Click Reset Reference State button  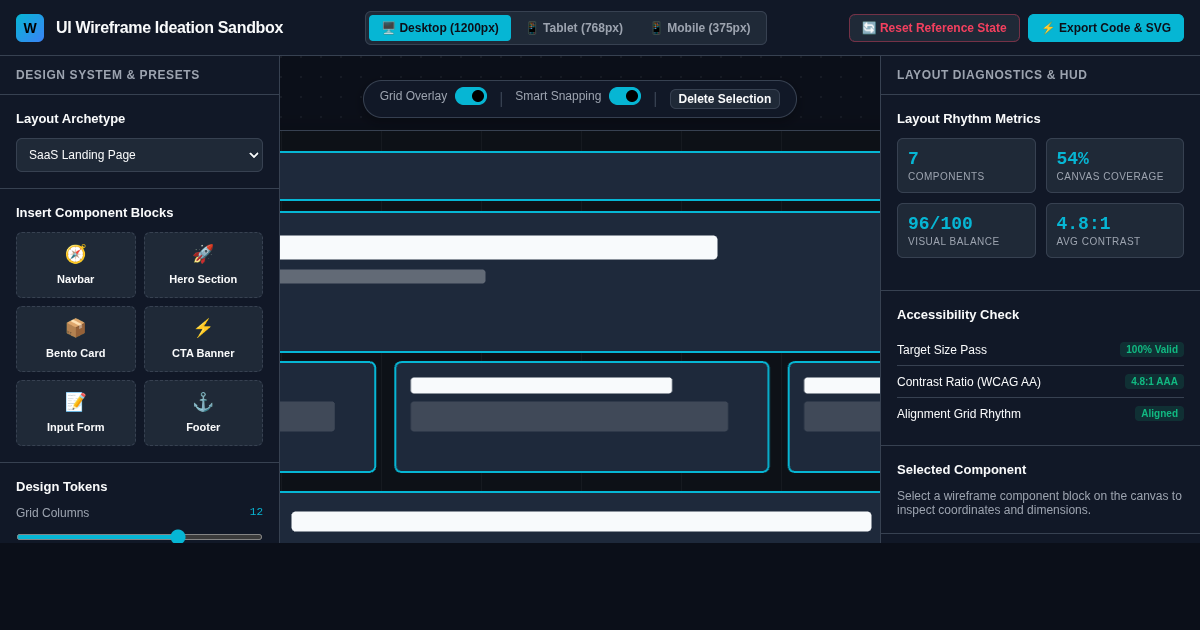click(x=934, y=28)
